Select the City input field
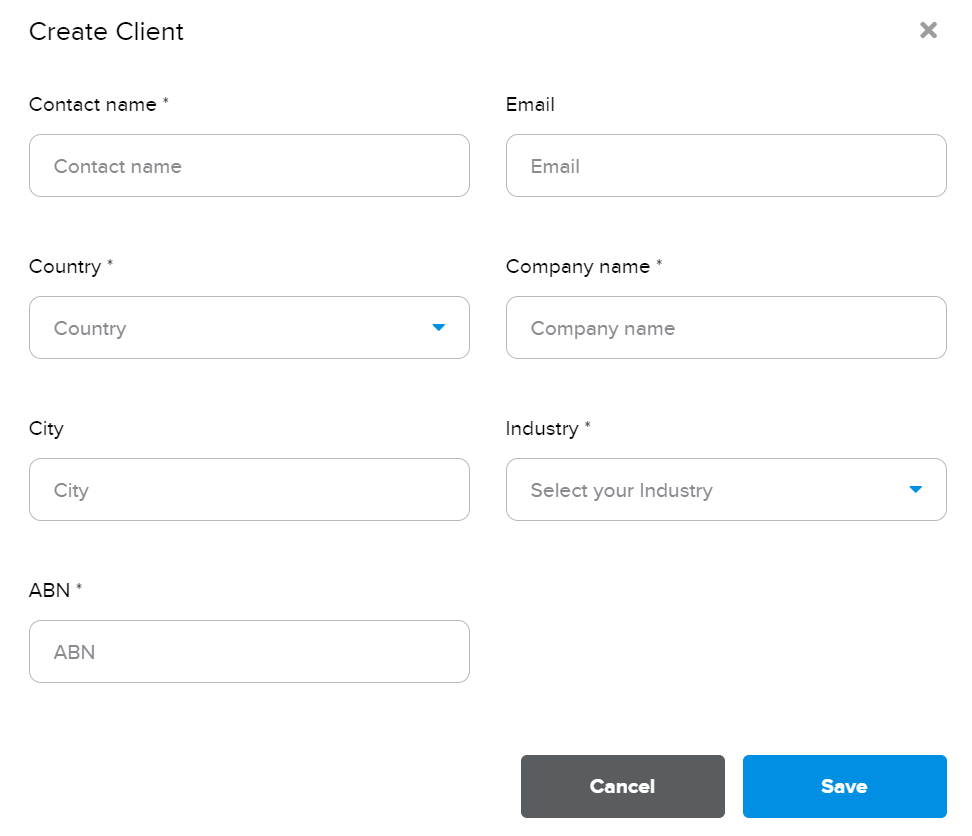The width and height of the screenshot is (972, 836). click(249, 490)
